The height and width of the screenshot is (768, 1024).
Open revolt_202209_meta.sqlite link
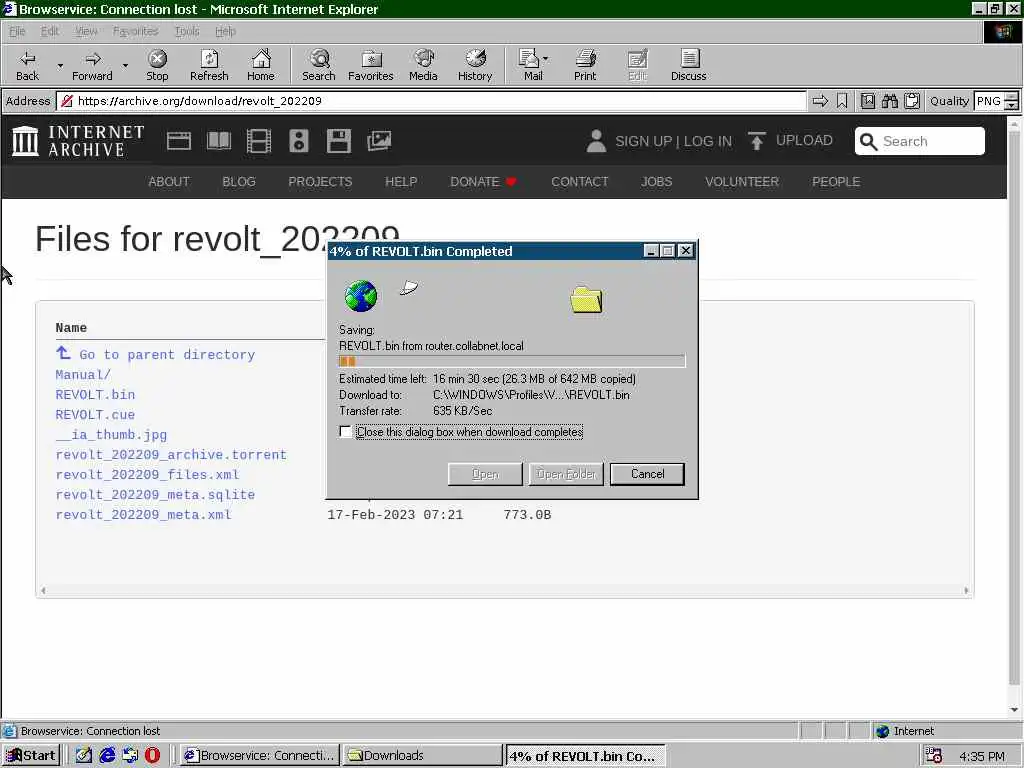[x=155, y=495]
